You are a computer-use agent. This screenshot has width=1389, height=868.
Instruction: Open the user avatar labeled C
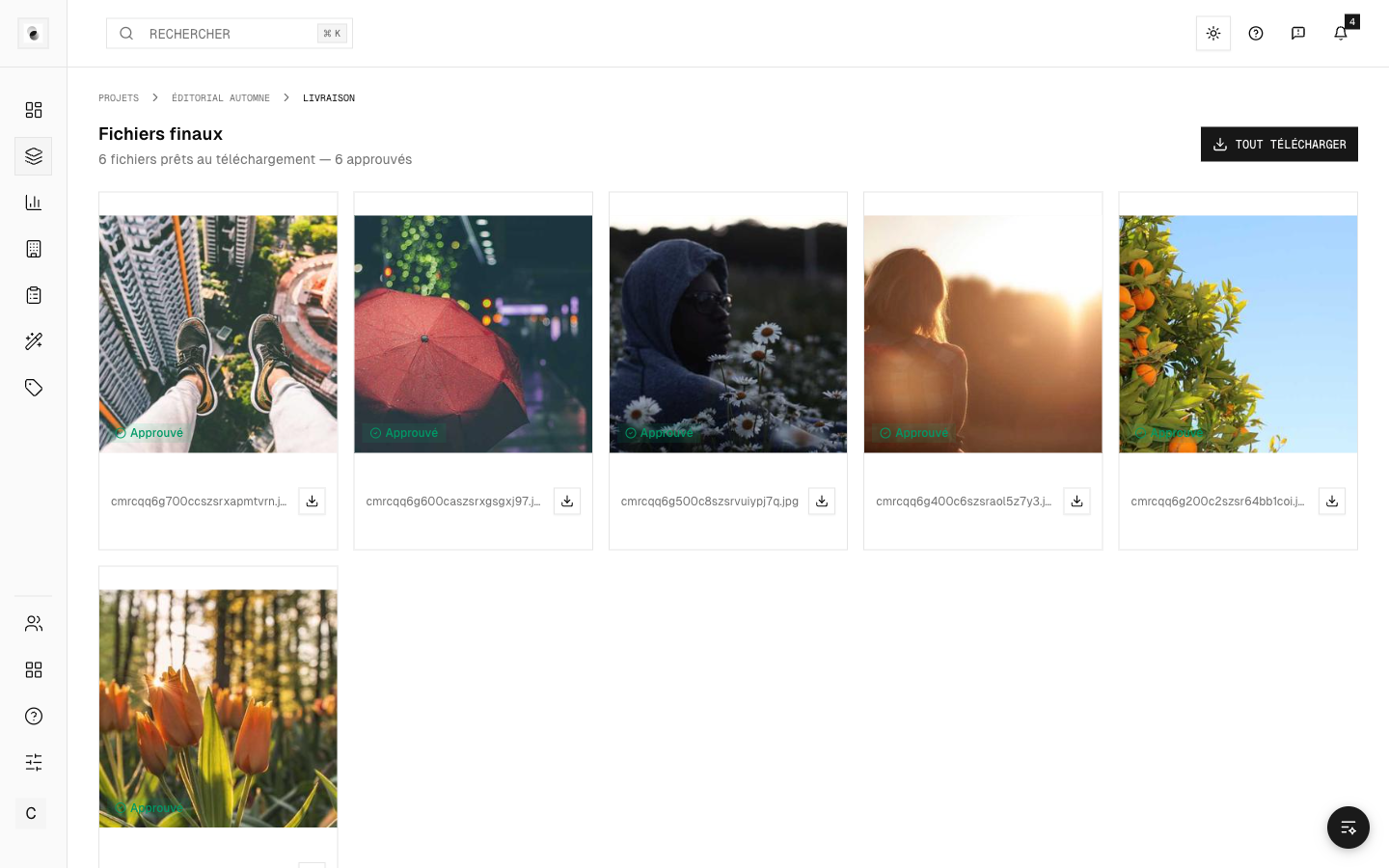[x=31, y=813]
